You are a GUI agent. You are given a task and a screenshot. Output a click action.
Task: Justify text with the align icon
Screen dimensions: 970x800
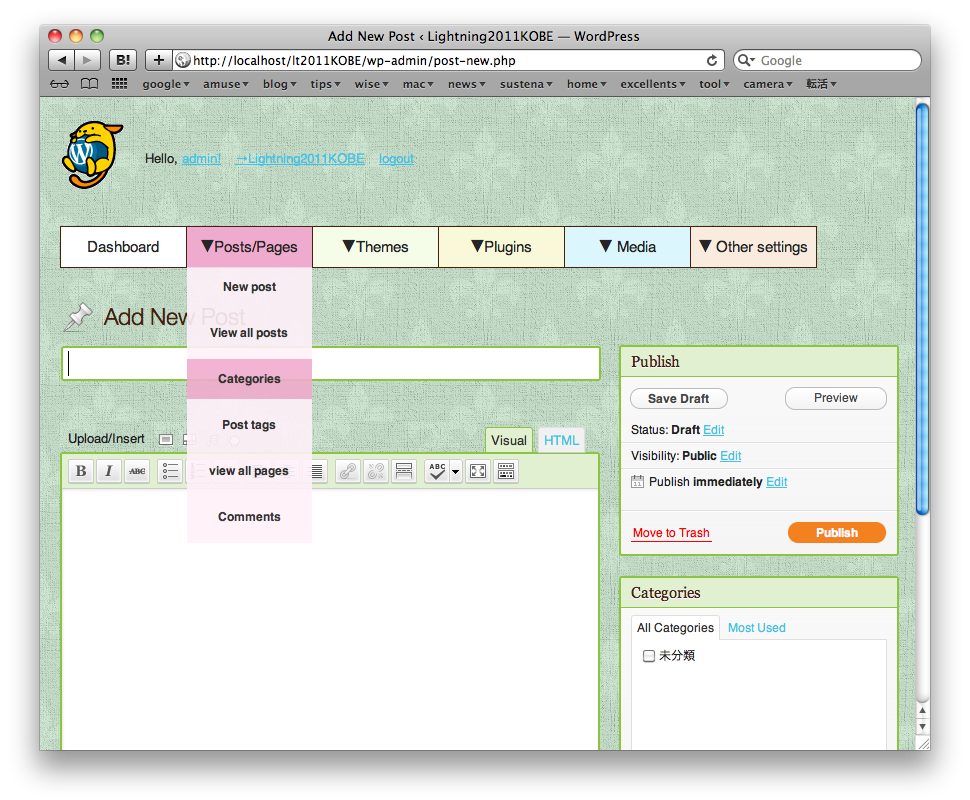(317, 471)
